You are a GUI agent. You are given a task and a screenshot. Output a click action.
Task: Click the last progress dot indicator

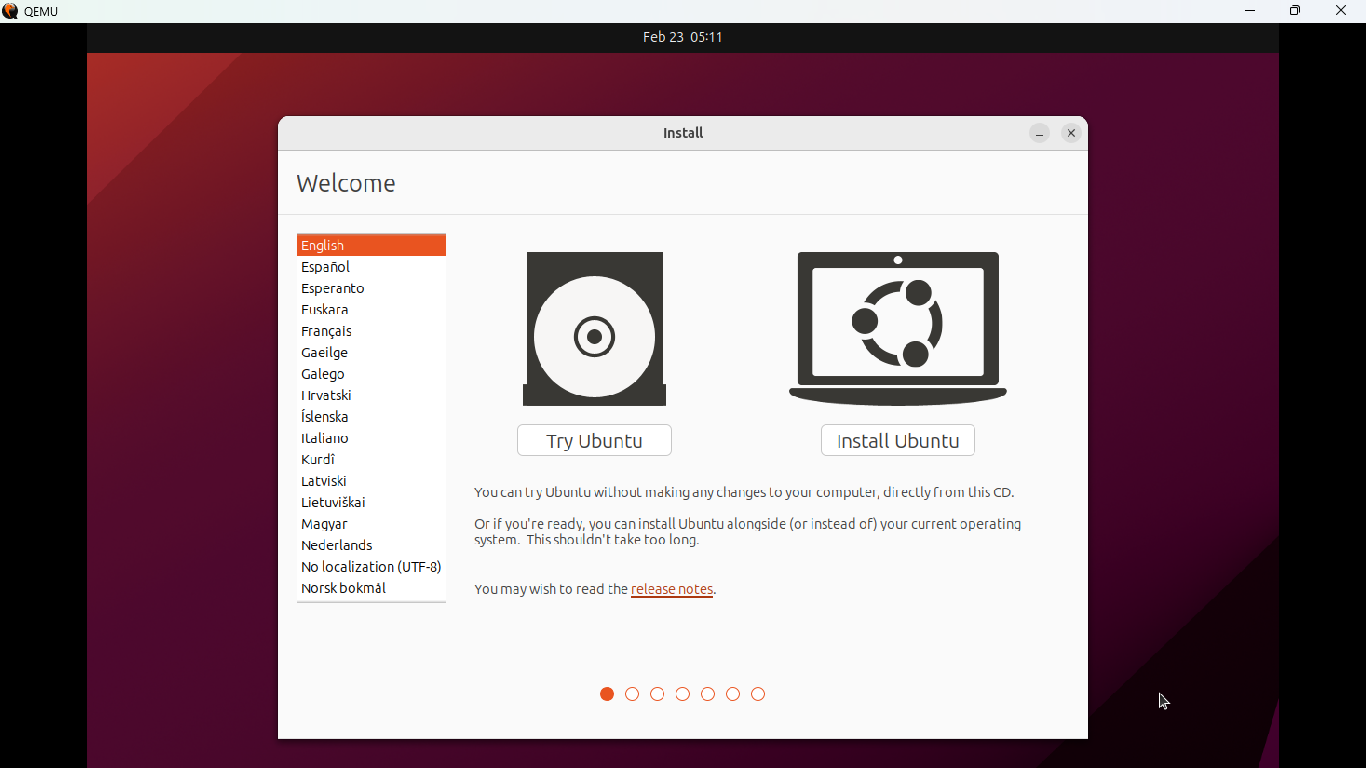pos(758,694)
